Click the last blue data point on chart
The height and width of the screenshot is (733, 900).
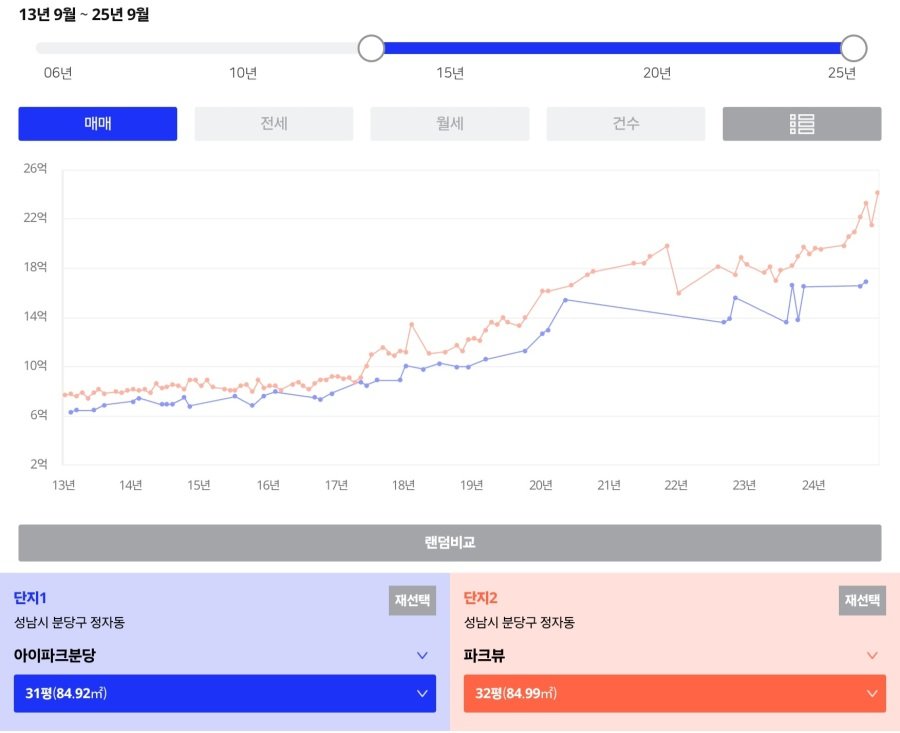(866, 282)
